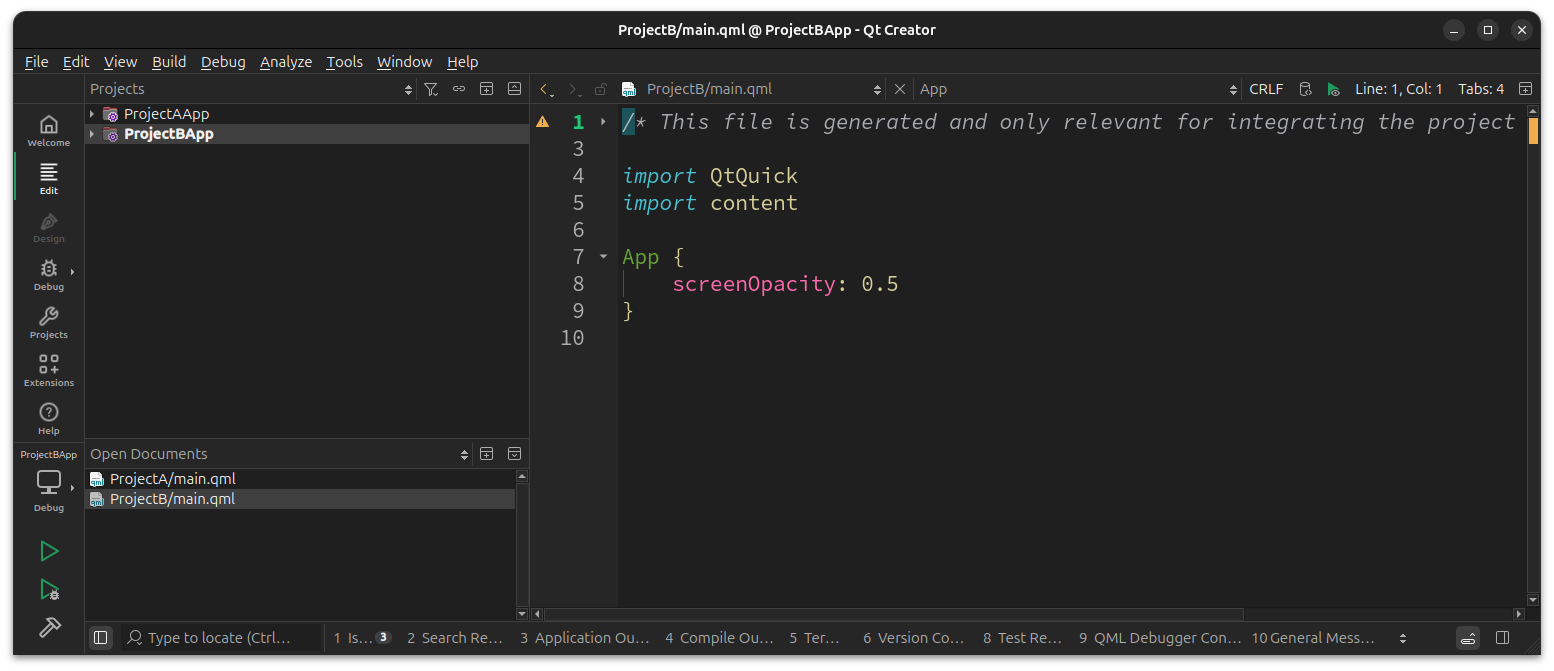Click the filter tree icon in Projects

point(431,89)
